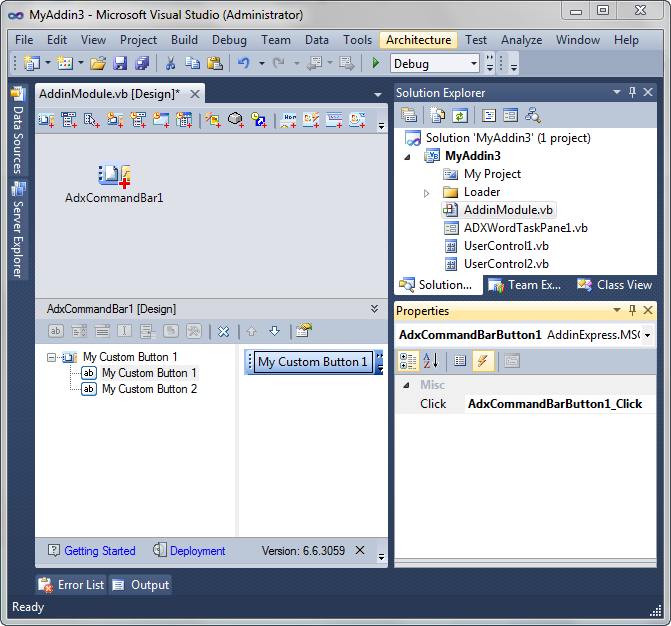The height and width of the screenshot is (626, 671).
Task: Toggle auto-hide pin on Properties window
Action: tap(632, 310)
